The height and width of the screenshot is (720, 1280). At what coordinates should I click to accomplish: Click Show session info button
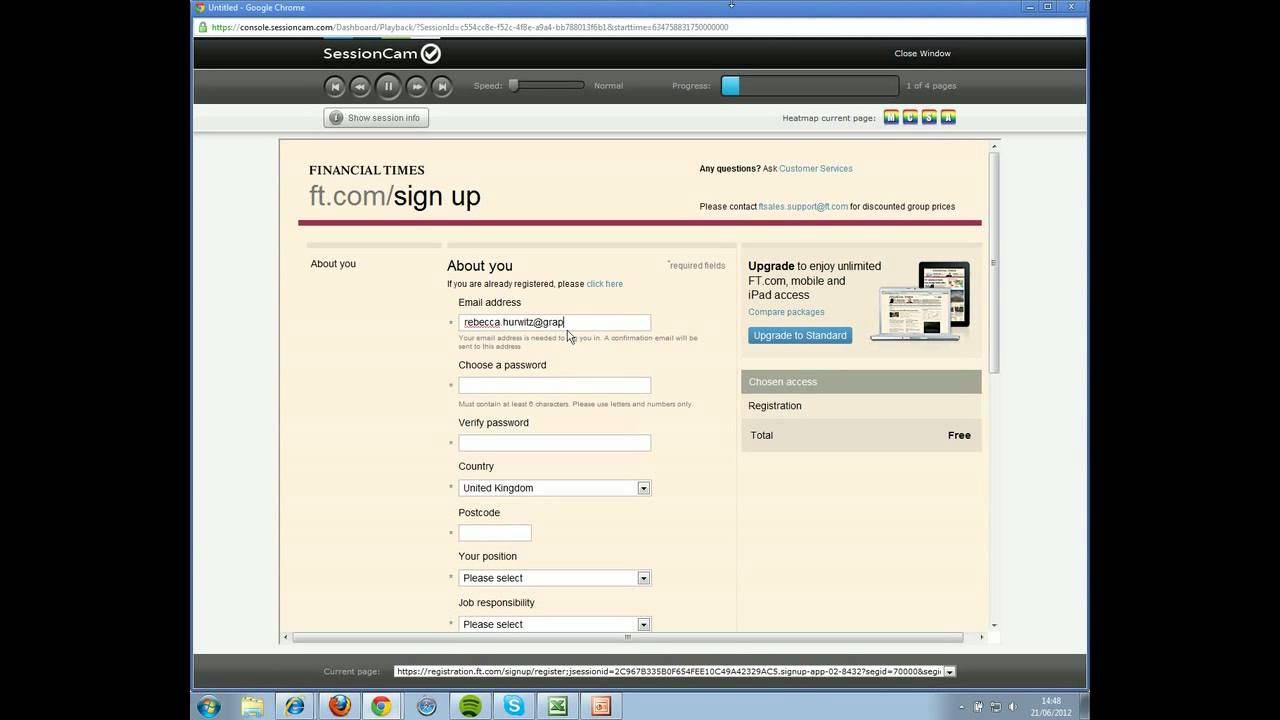point(376,118)
